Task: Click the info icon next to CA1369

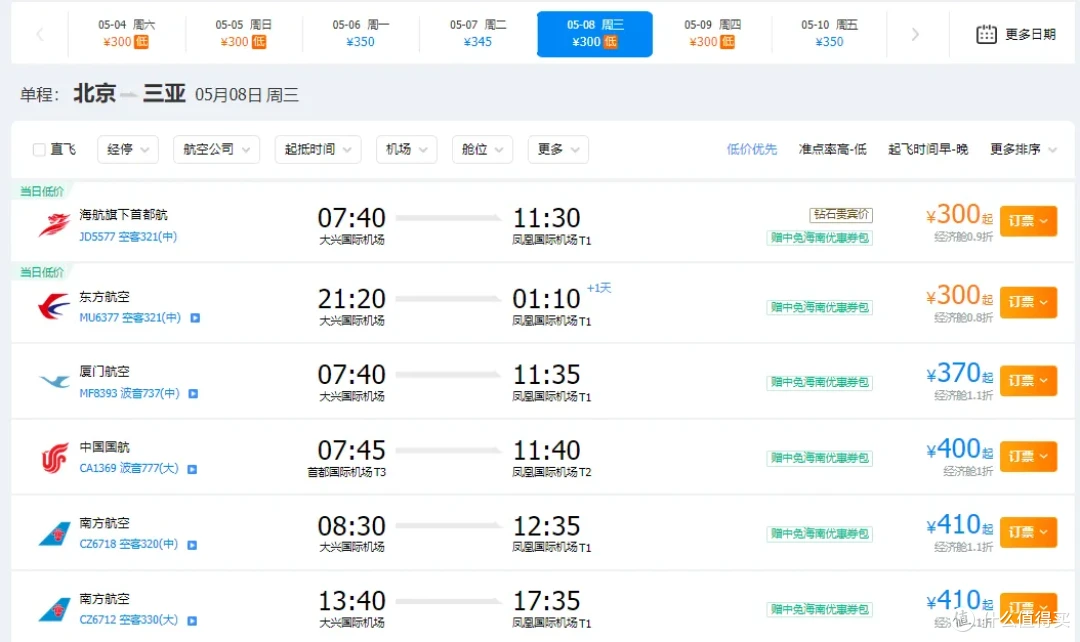Action: (x=192, y=469)
